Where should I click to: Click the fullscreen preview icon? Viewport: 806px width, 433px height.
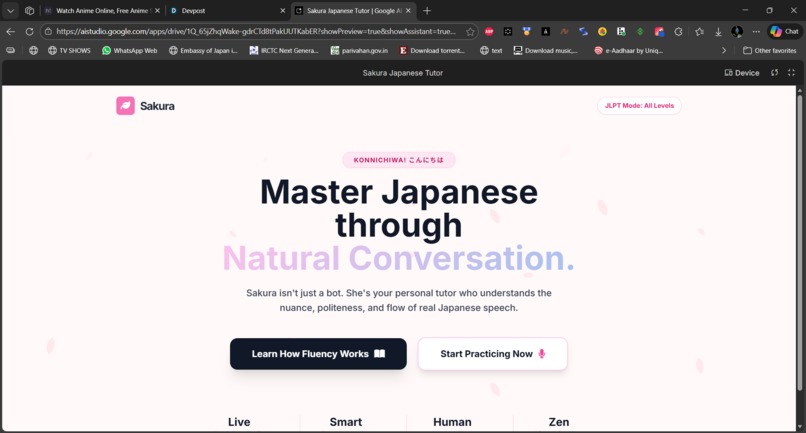[791, 73]
